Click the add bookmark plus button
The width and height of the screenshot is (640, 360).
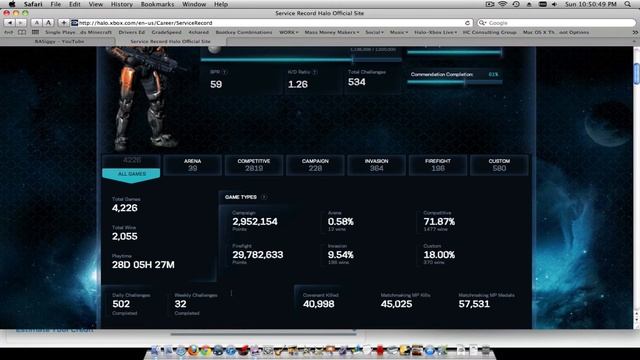point(63,23)
